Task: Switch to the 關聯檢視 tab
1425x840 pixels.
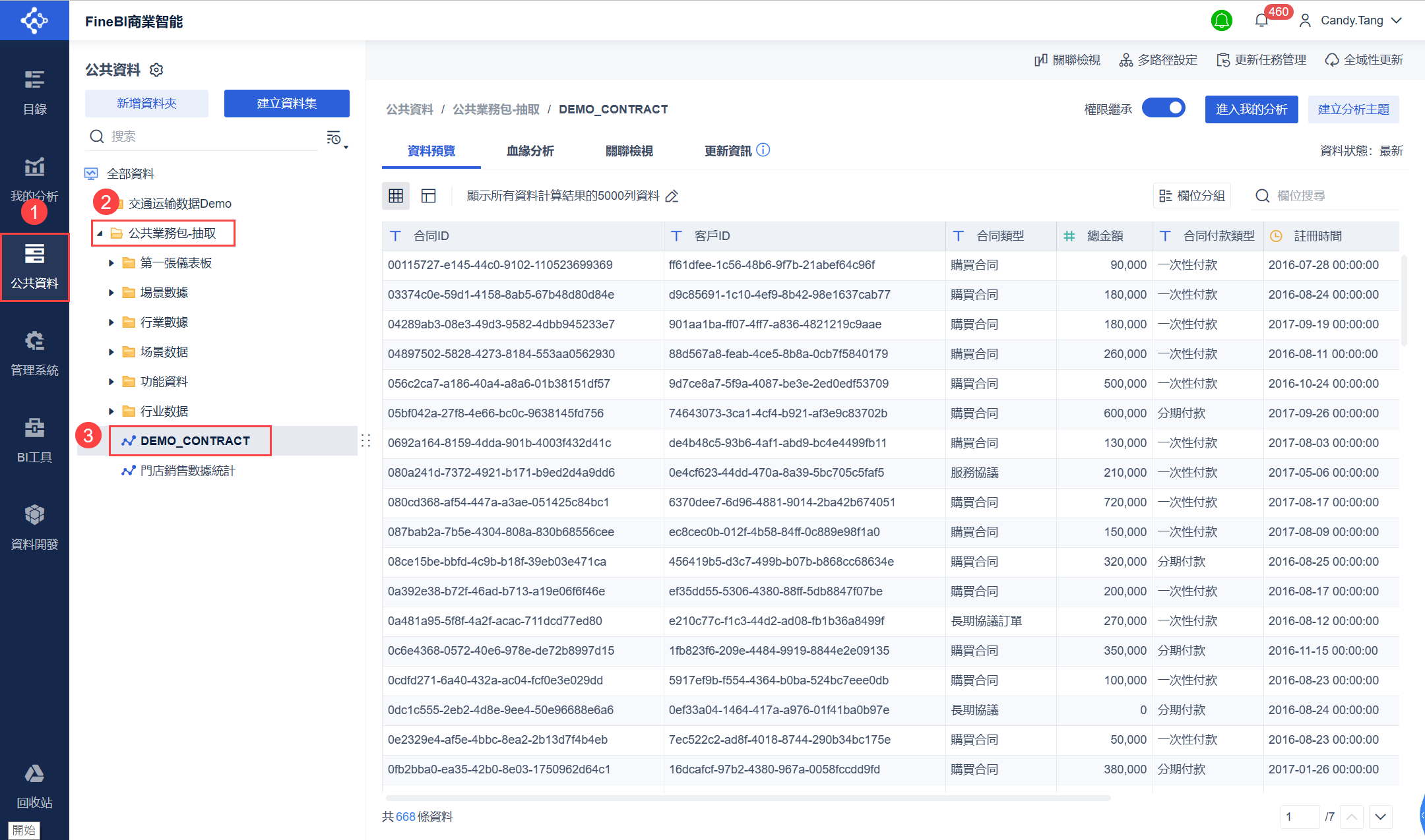Action: click(629, 151)
